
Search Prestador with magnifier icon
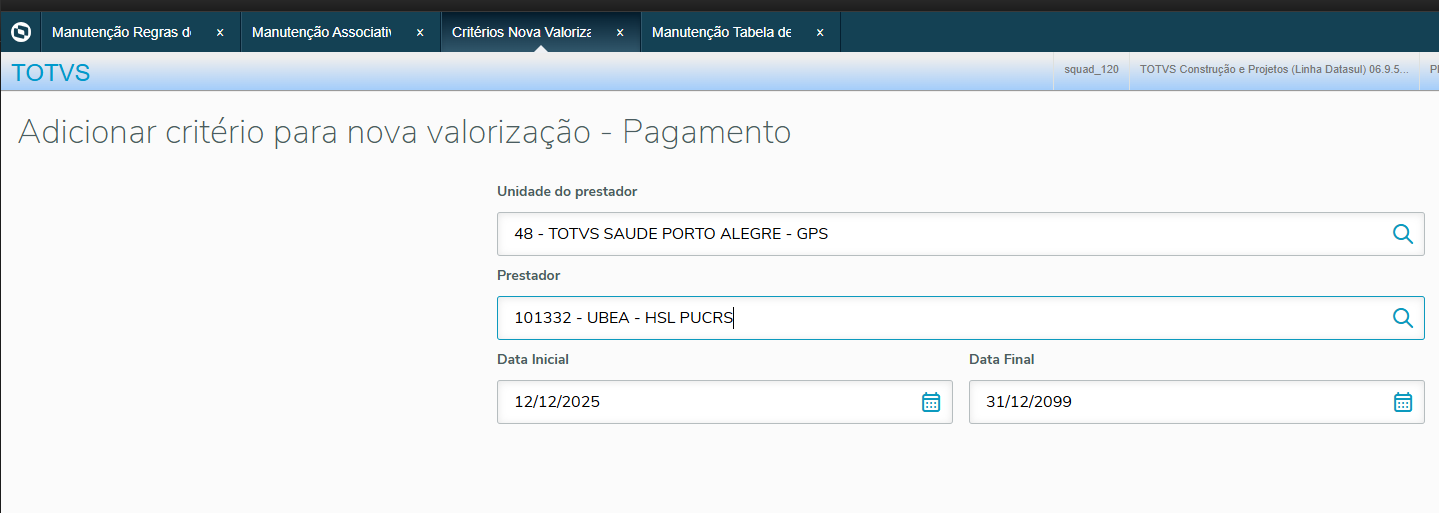pyautogui.click(x=1402, y=318)
